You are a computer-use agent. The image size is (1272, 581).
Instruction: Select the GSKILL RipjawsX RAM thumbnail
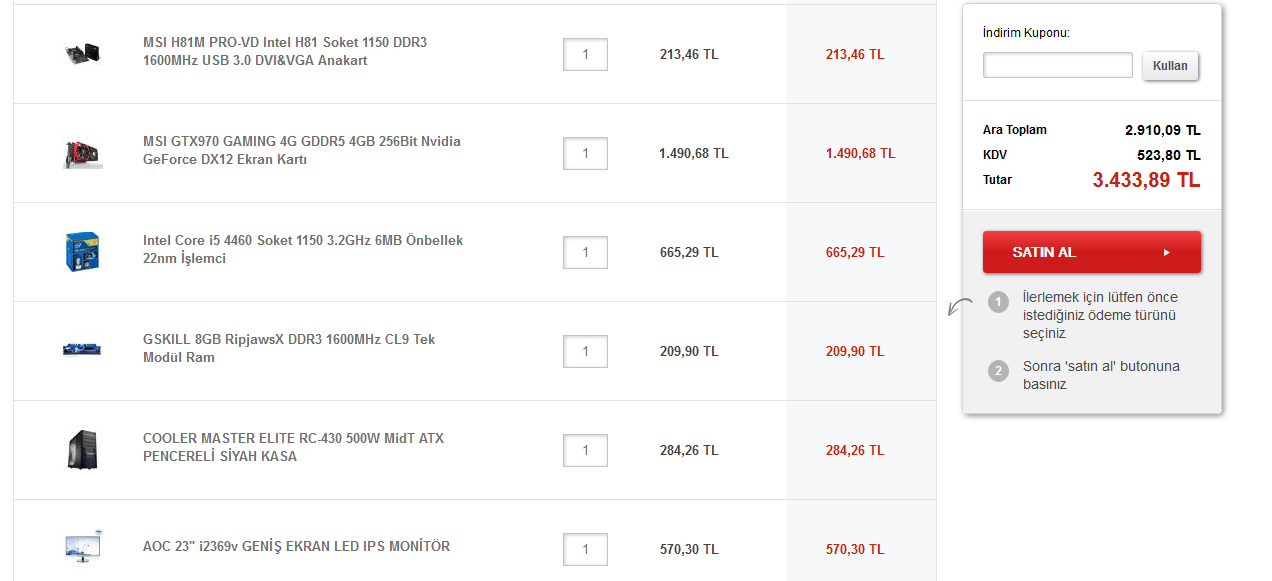tap(82, 349)
